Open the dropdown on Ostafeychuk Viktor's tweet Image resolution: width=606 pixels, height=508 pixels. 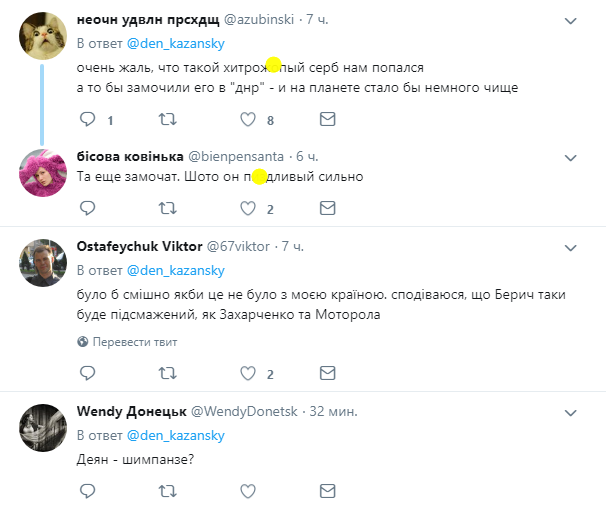(x=570, y=248)
